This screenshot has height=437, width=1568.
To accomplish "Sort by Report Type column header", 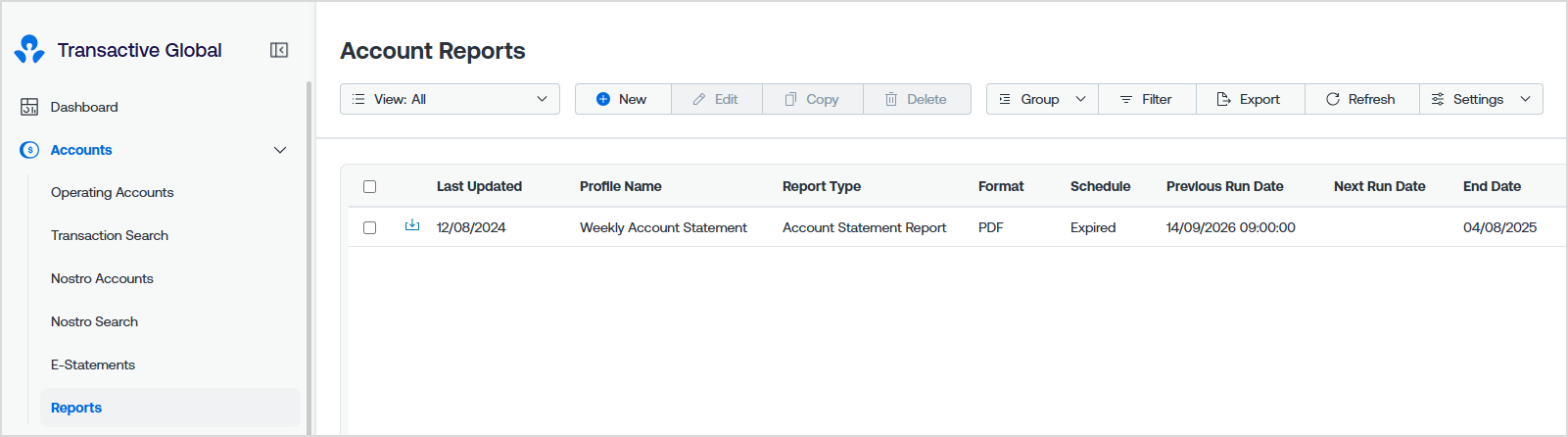I will coord(822,186).
